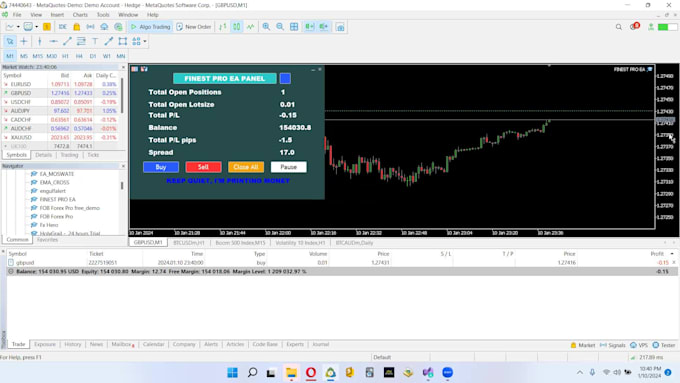
Task: Select the M1 timeframe
Action: tap(10, 56)
